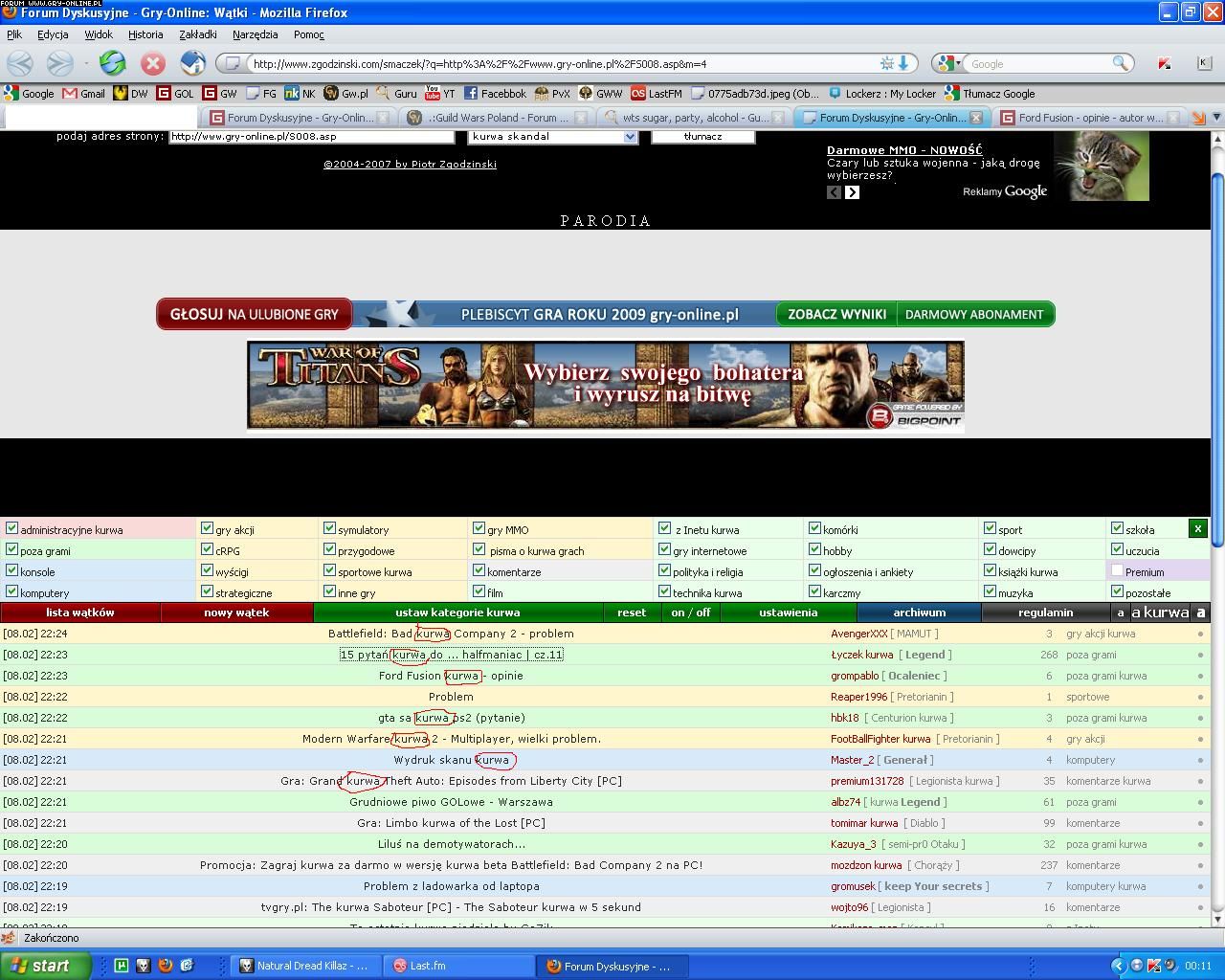This screenshot has width=1225, height=980.
Task: Open the search engine selector dropdown
Action: point(947,63)
